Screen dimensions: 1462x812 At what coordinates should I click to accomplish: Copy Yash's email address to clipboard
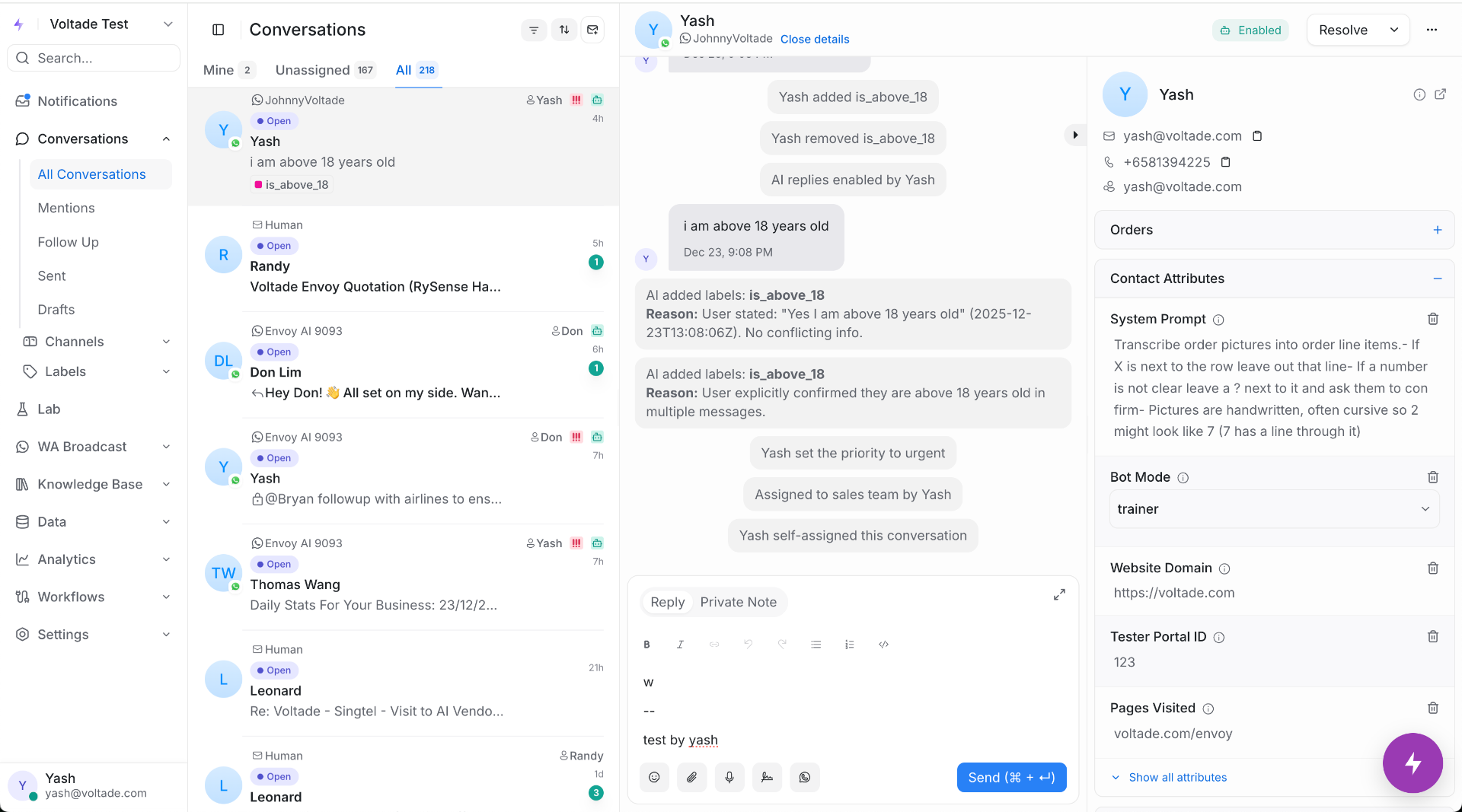1257,135
